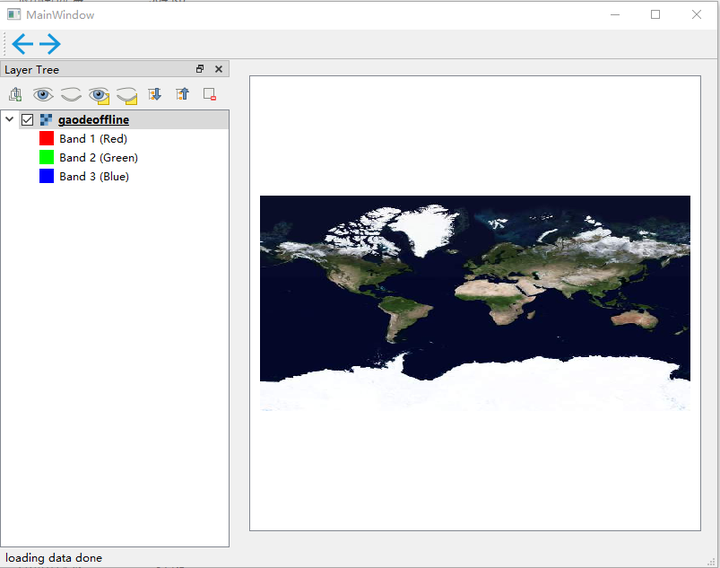Click Hide All Layers closed-eye icon
Image resolution: width=720 pixels, height=568 pixels.
coord(71,95)
